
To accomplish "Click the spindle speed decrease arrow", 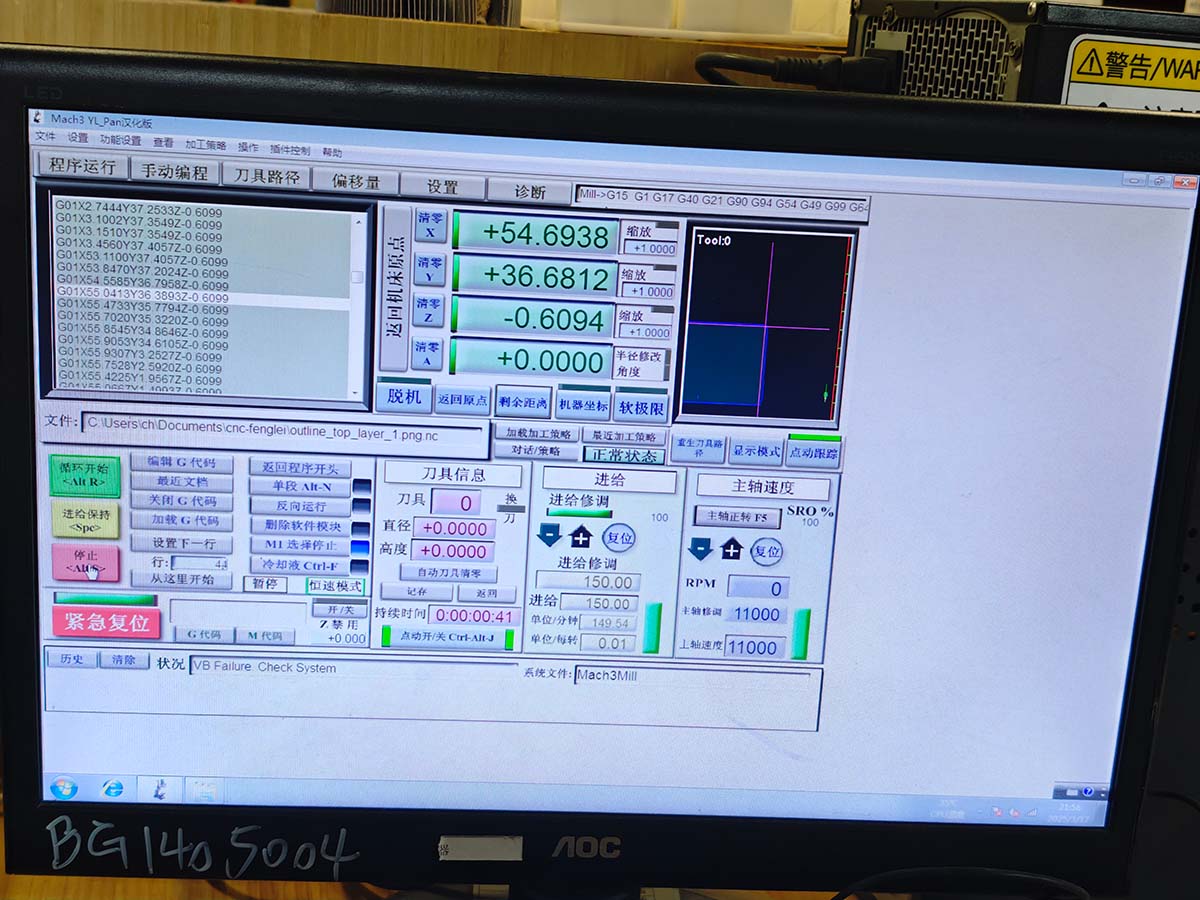I will pyautogui.click(x=701, y=548).
